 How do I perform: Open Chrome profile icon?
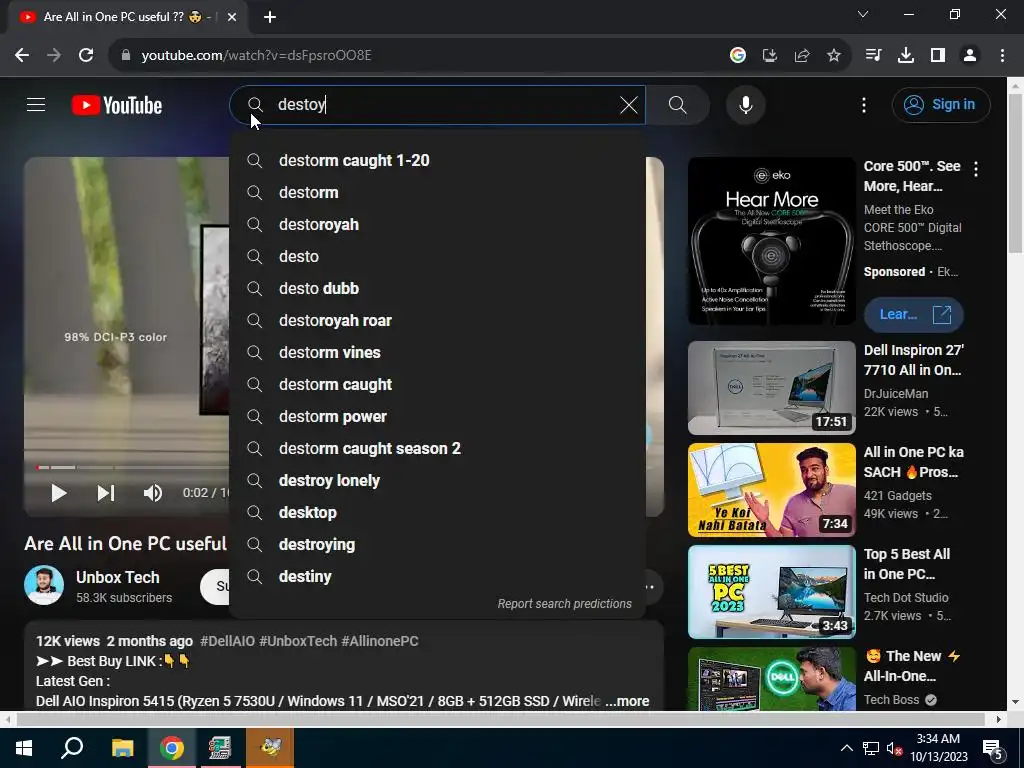(970, 56)
